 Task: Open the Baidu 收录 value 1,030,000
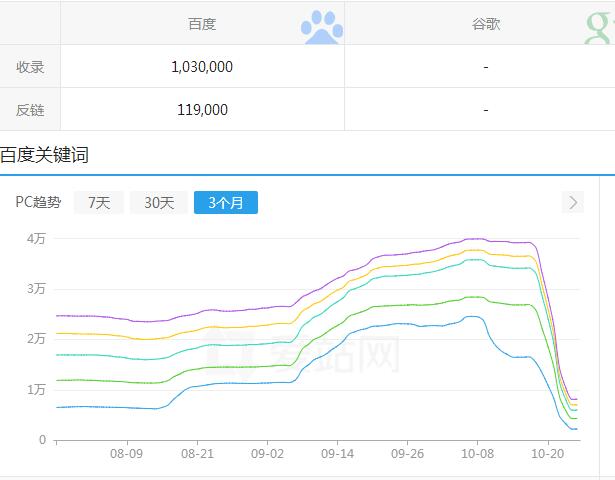pyautogui.click(x=202, y=67)
